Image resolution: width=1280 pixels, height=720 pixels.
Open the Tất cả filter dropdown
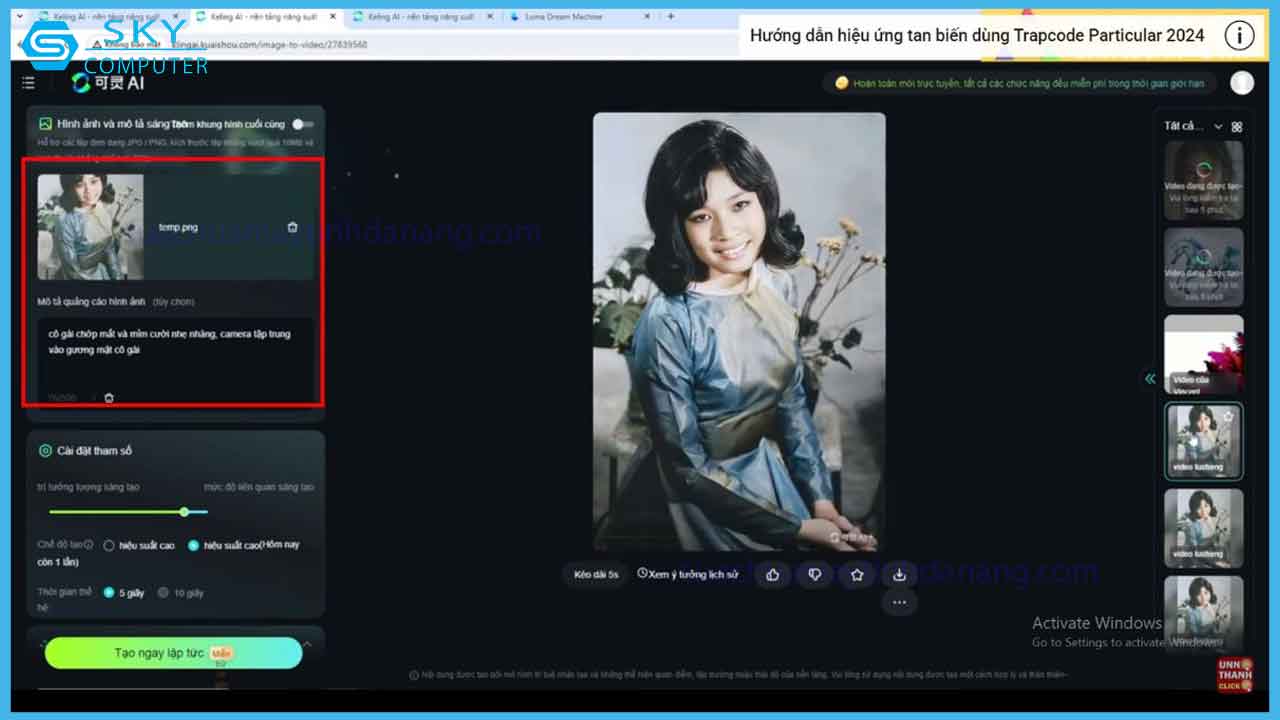(x=1193, y=127)
